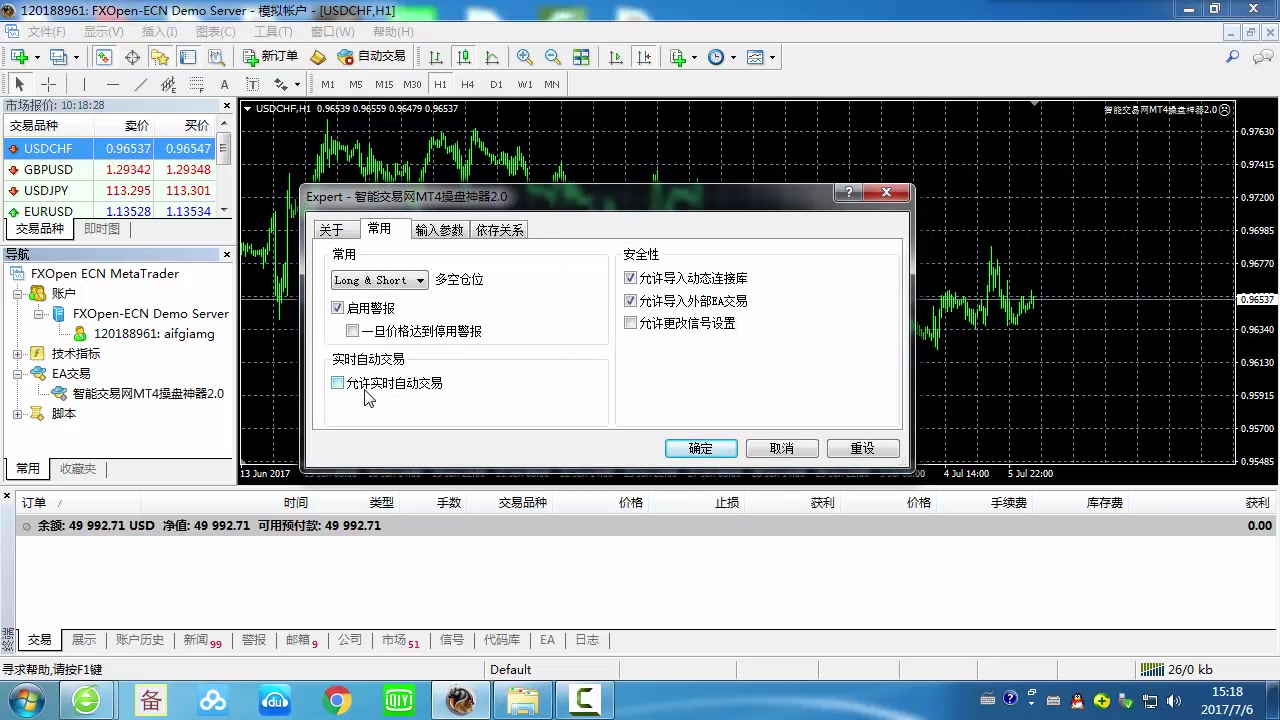Toggle the Data Window crosshair-circle icon
Viewport: 1280px width, 720px height.
(132, 57)
